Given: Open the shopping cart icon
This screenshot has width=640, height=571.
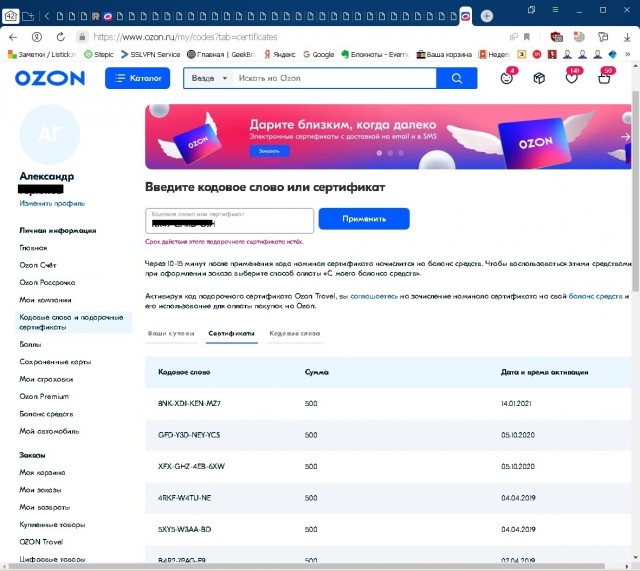Looking at the screenshot, I should pos(605,79).
